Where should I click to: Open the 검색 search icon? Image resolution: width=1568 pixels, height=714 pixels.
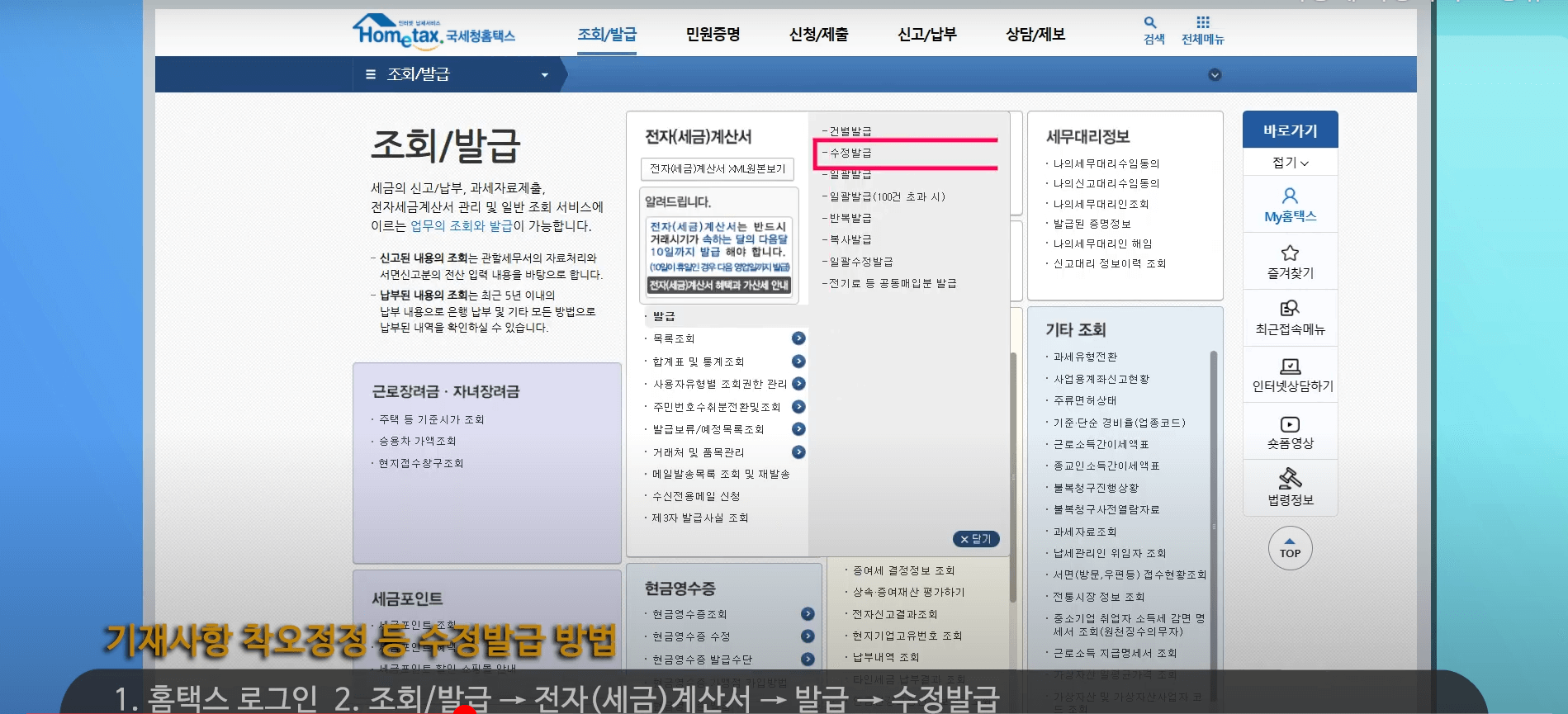(x=1153, y=30)
